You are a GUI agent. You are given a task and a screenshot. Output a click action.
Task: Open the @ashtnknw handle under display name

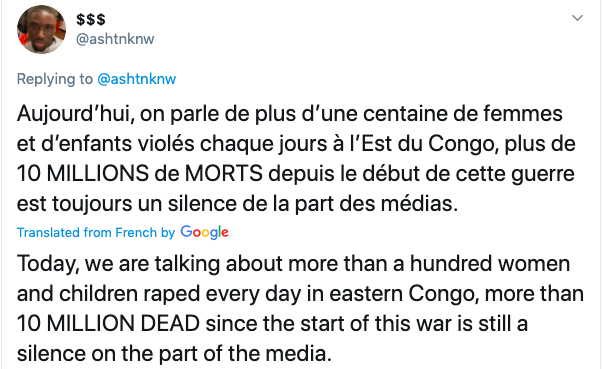click(115, 39)
